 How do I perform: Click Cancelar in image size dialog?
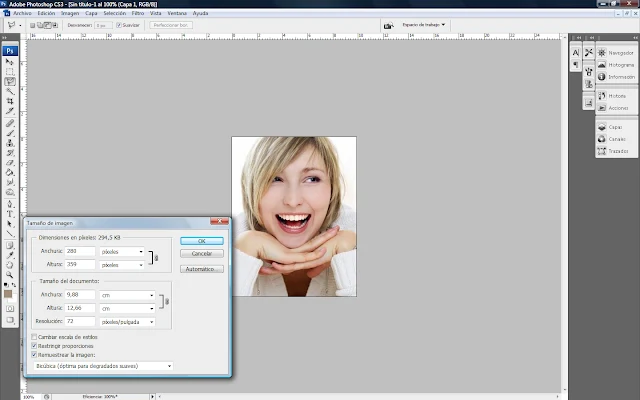pyautogui.click(x=202, y=254)
